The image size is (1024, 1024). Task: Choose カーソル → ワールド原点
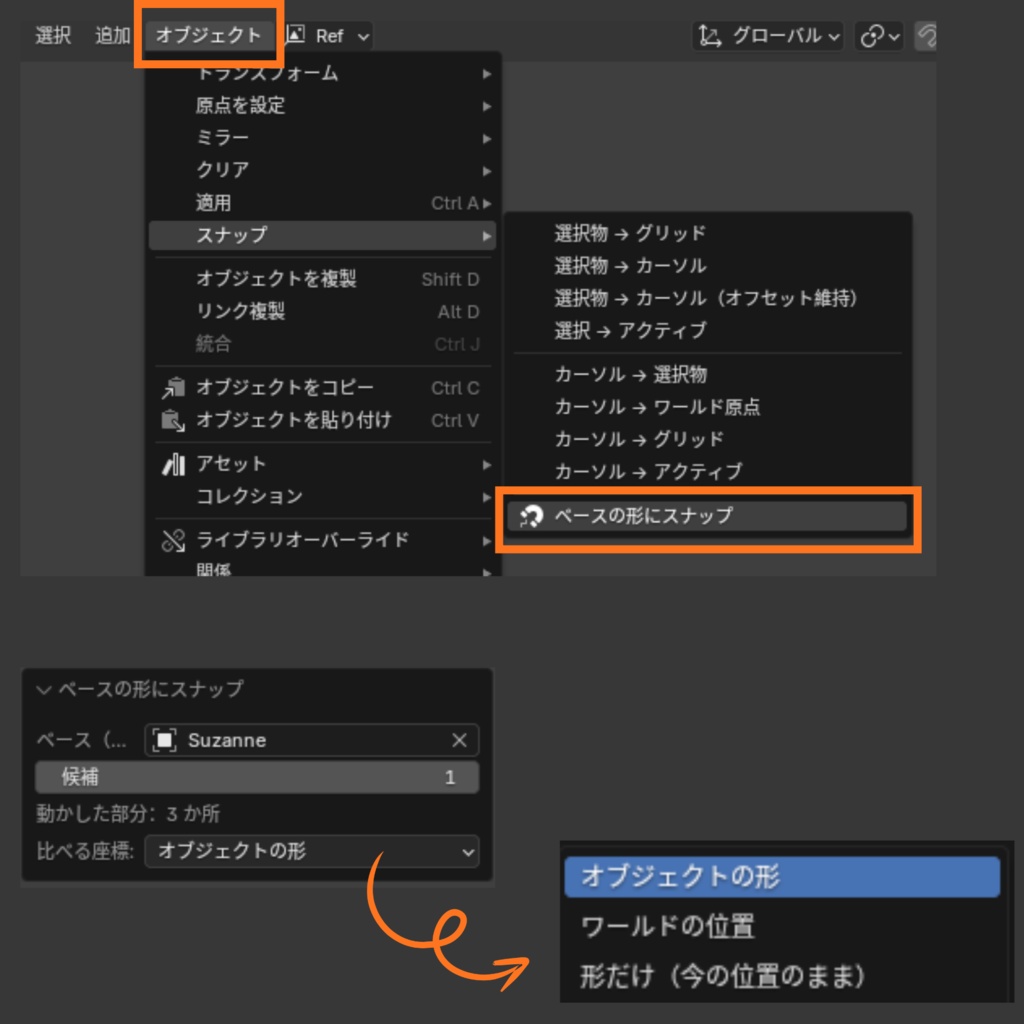point(707,408)
